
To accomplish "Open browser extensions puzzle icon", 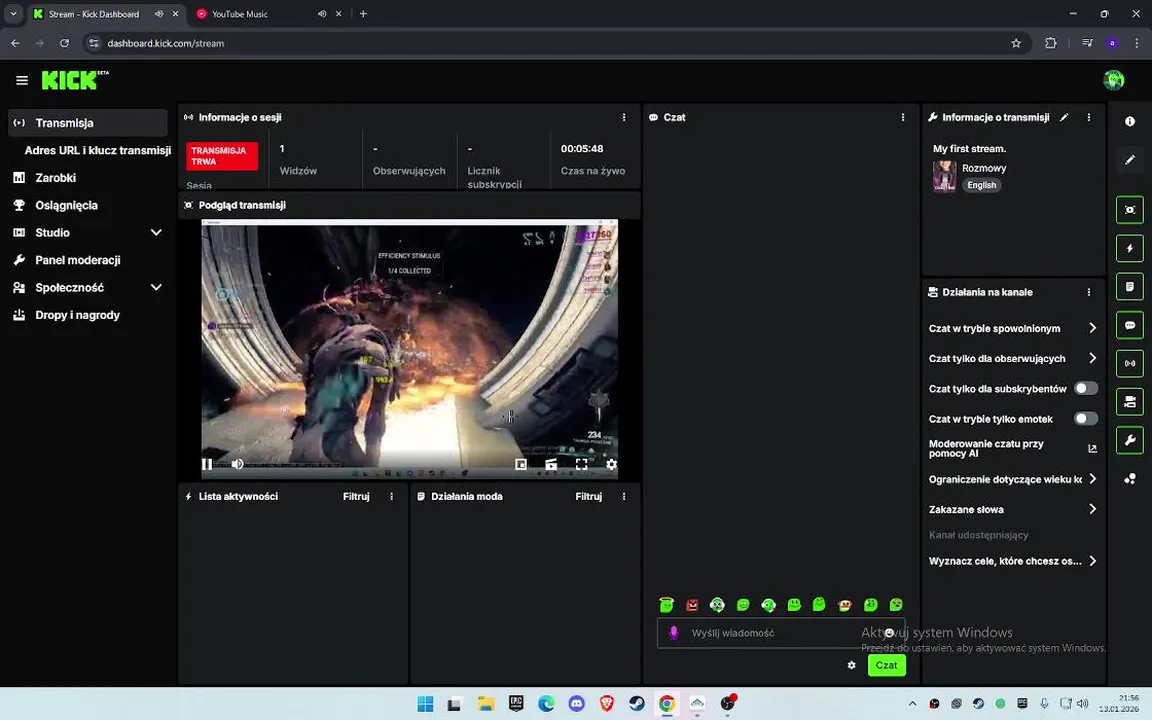I will 1051,43.
